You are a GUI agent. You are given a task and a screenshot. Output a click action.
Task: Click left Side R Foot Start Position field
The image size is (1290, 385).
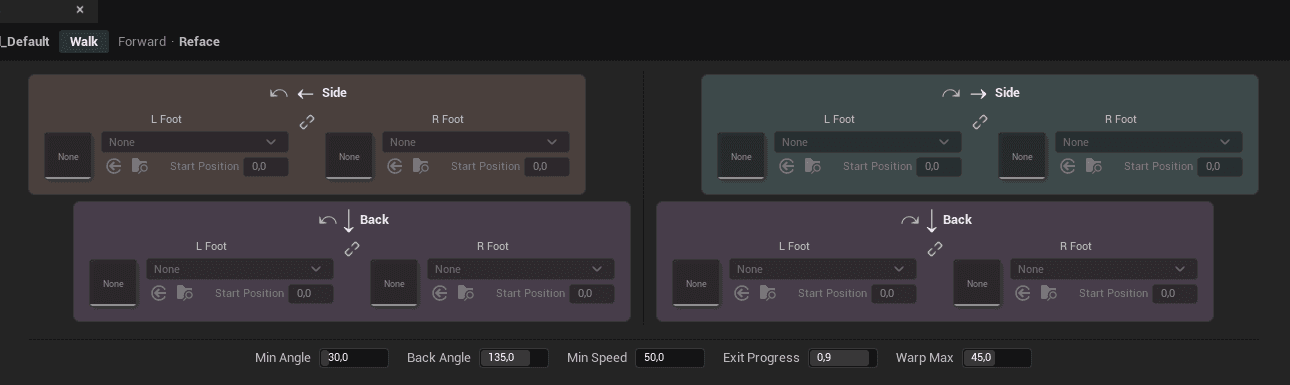pyautogui.click(x=547, y=166)
